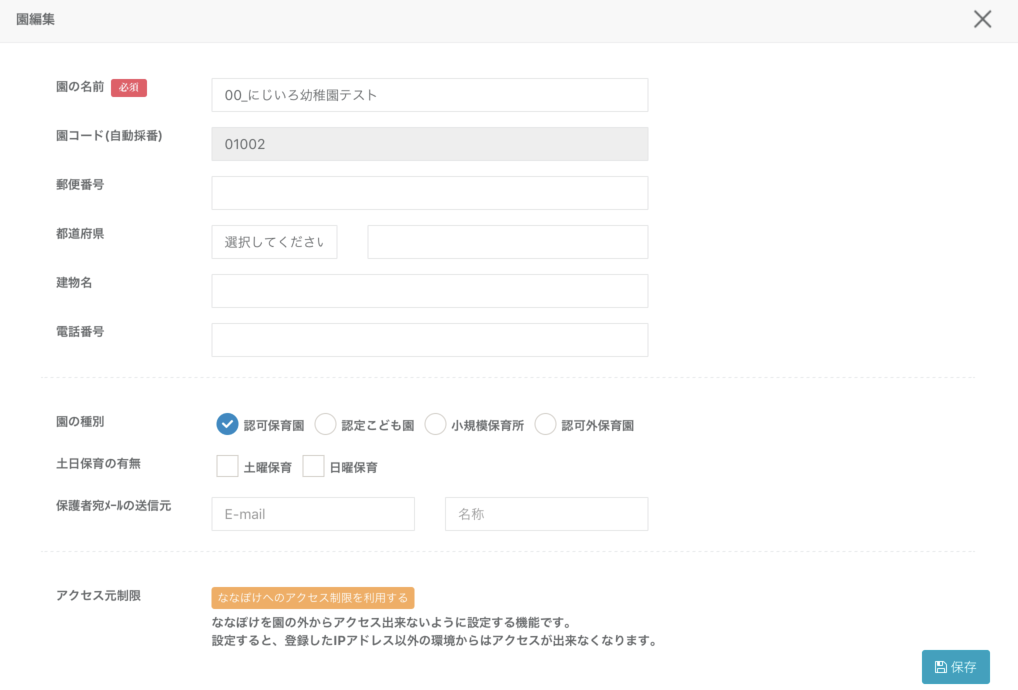Select 認可外保育園 radio option
This screenshot has width=1018, height=690.
coord(545,425)
